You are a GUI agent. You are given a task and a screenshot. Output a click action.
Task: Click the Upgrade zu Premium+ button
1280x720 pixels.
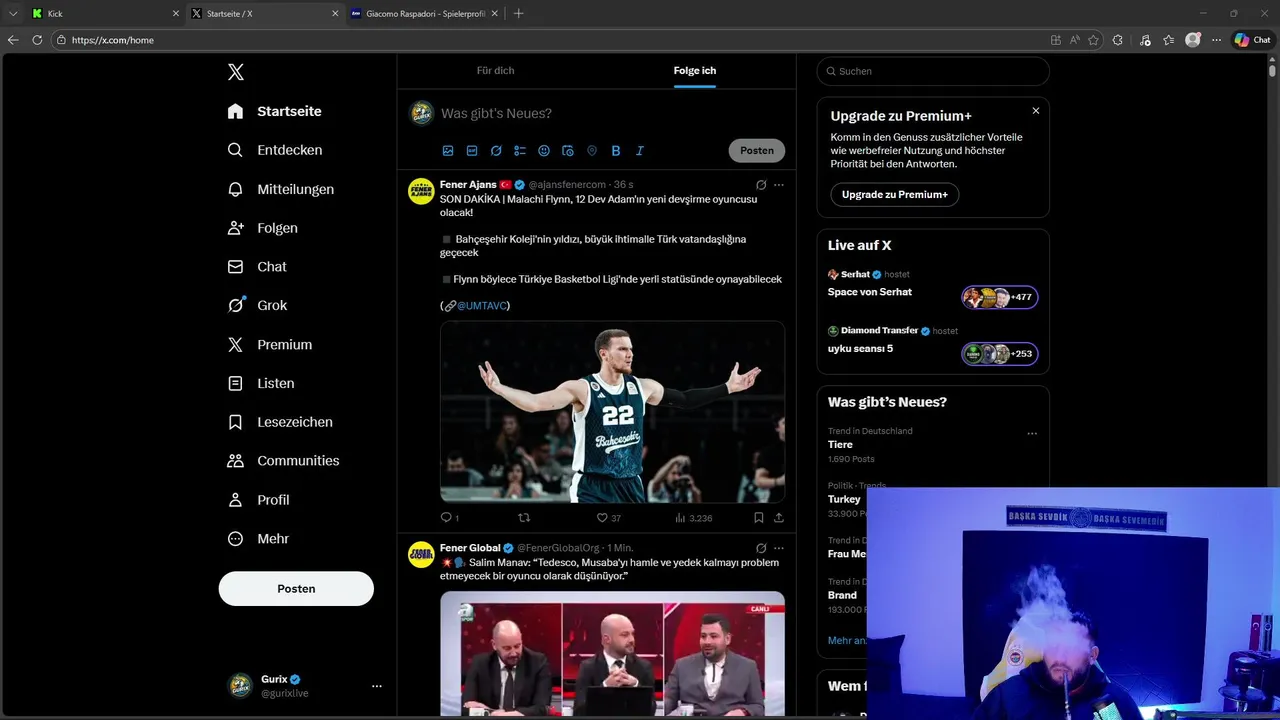(894, 195)
